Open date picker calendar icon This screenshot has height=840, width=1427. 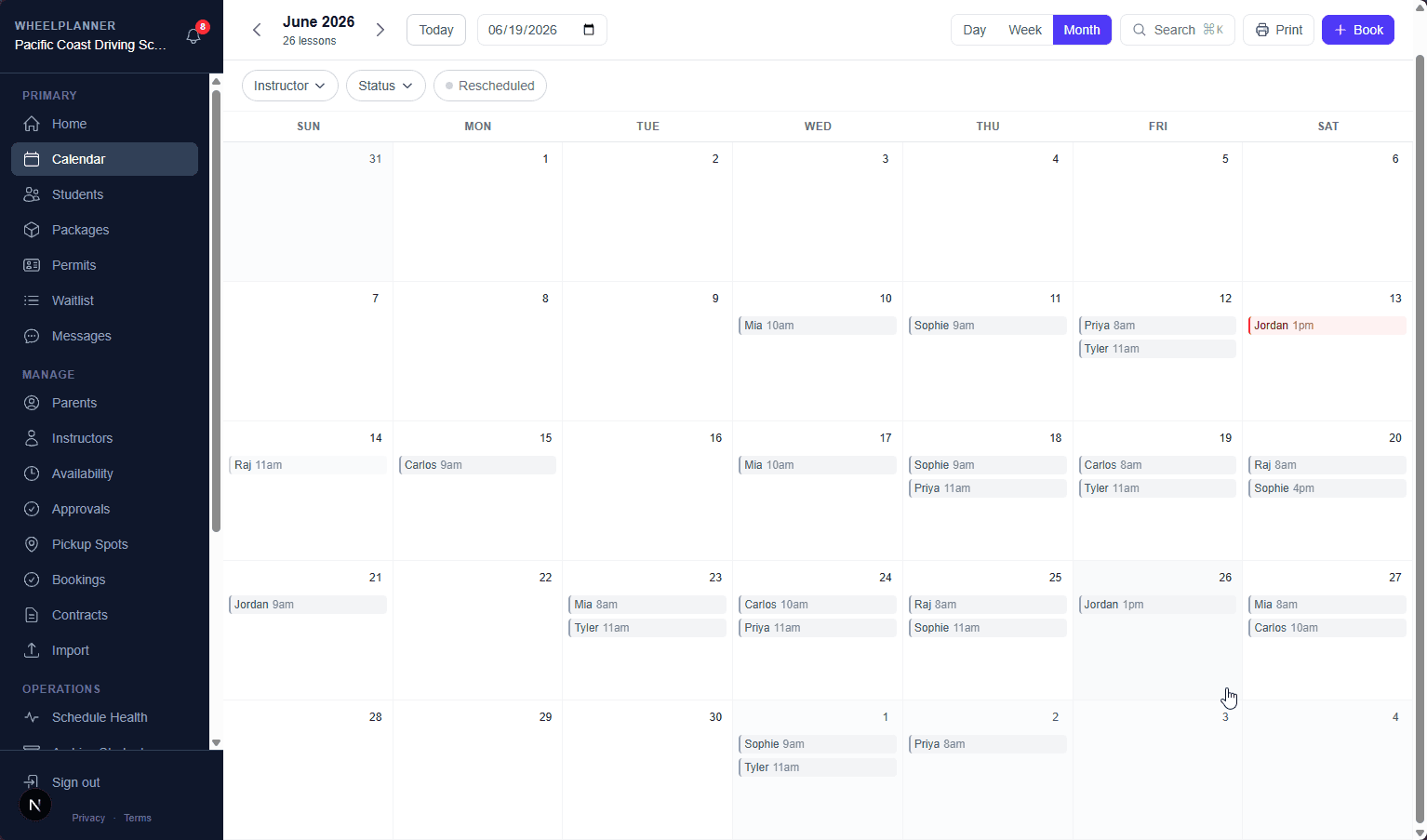[589, 30]
